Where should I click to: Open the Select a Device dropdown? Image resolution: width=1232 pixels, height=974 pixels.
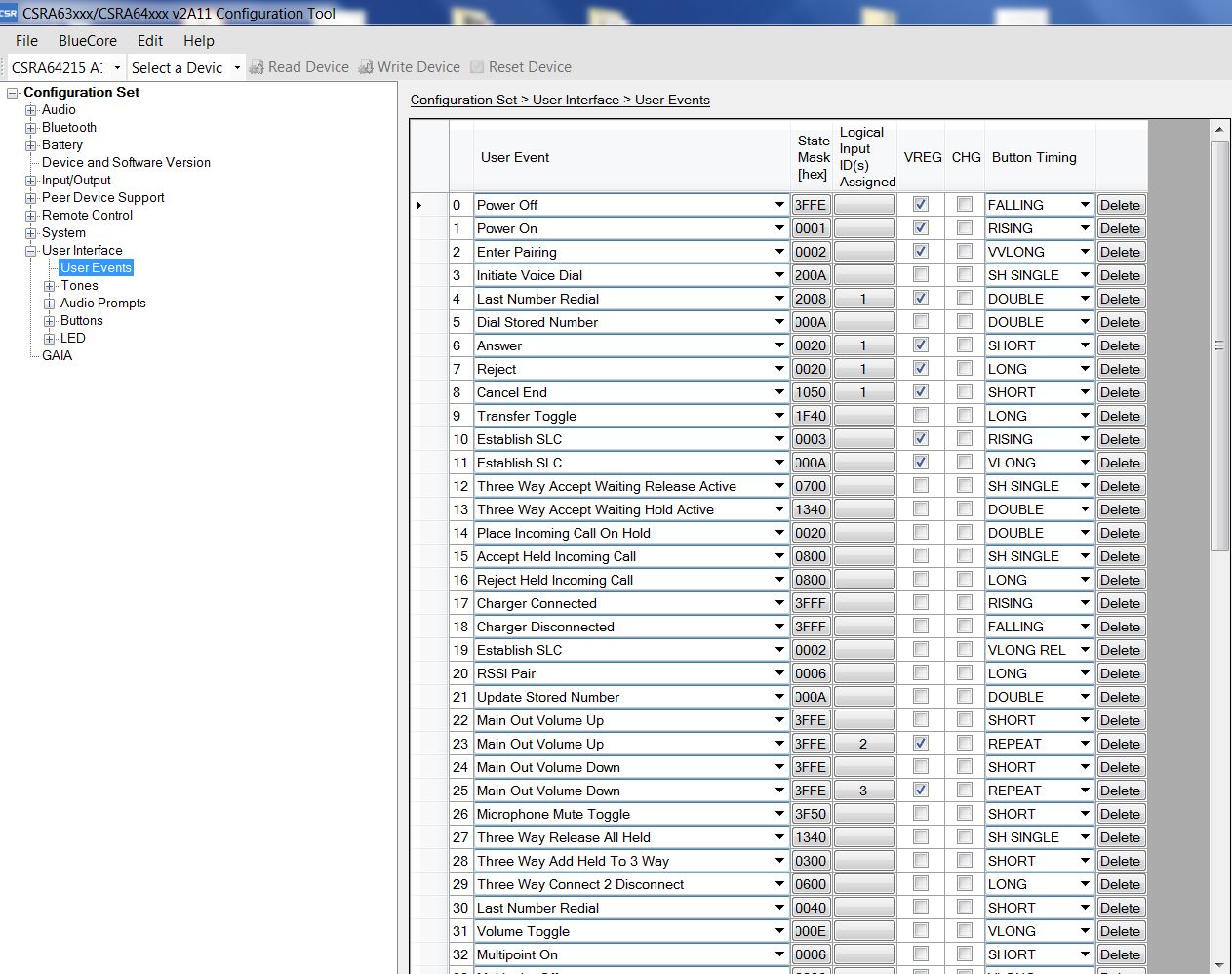236,67
